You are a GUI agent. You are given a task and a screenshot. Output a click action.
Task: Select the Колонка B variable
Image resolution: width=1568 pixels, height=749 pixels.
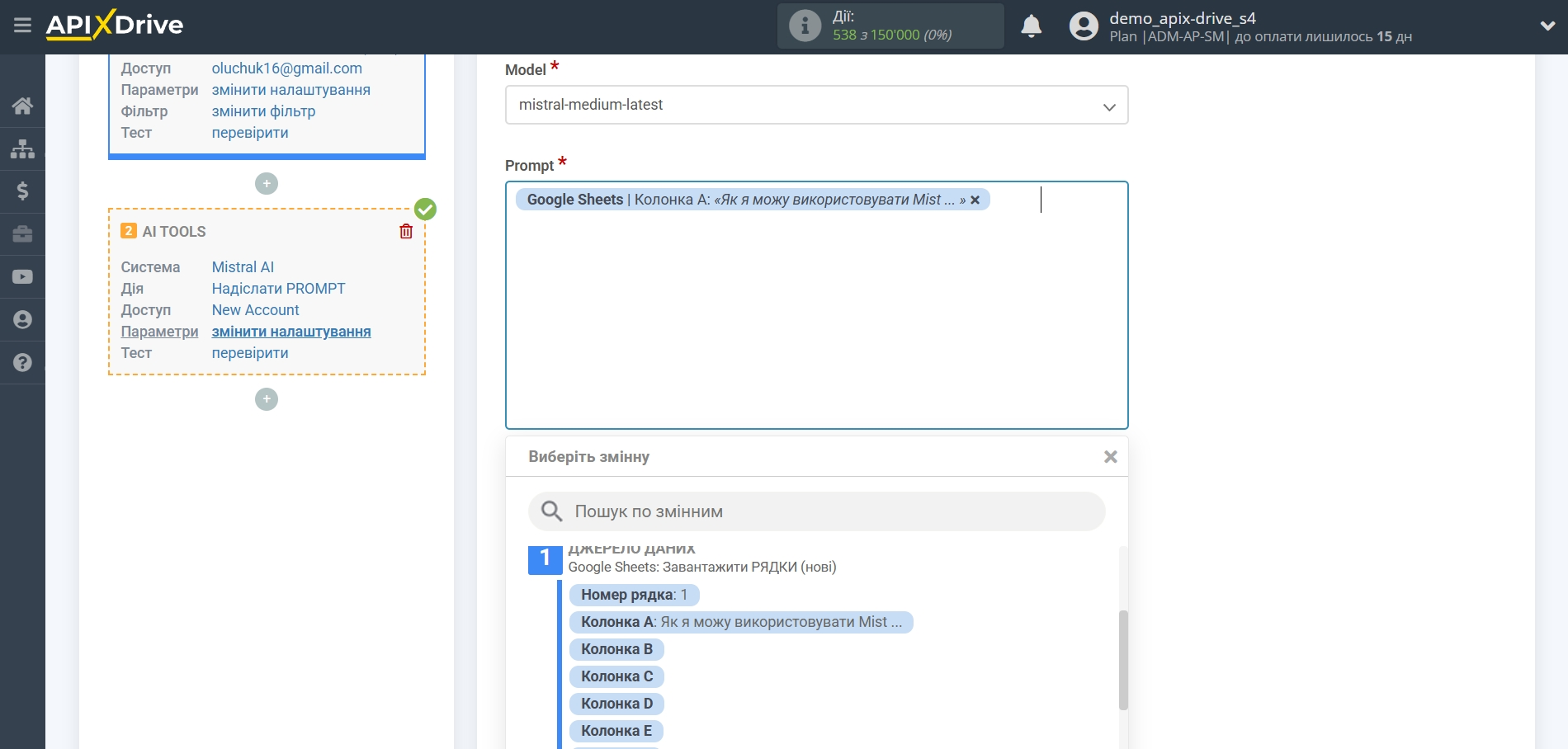pos(616,649)
